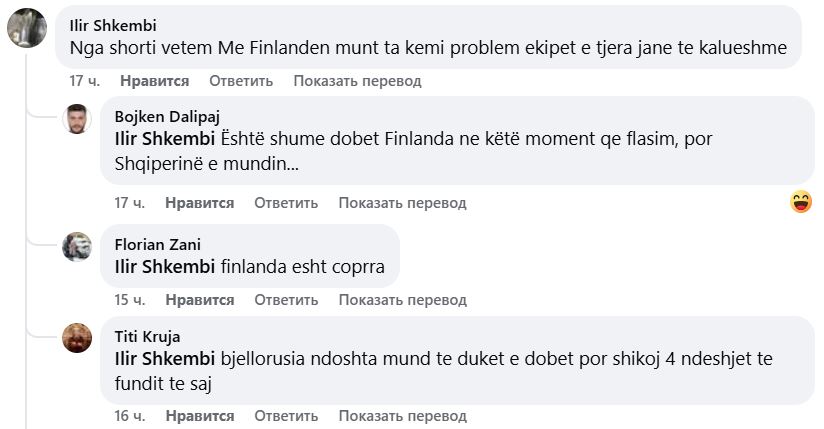
Task: Click Ilir Shkembi's profile avatar
Action: 27,28
